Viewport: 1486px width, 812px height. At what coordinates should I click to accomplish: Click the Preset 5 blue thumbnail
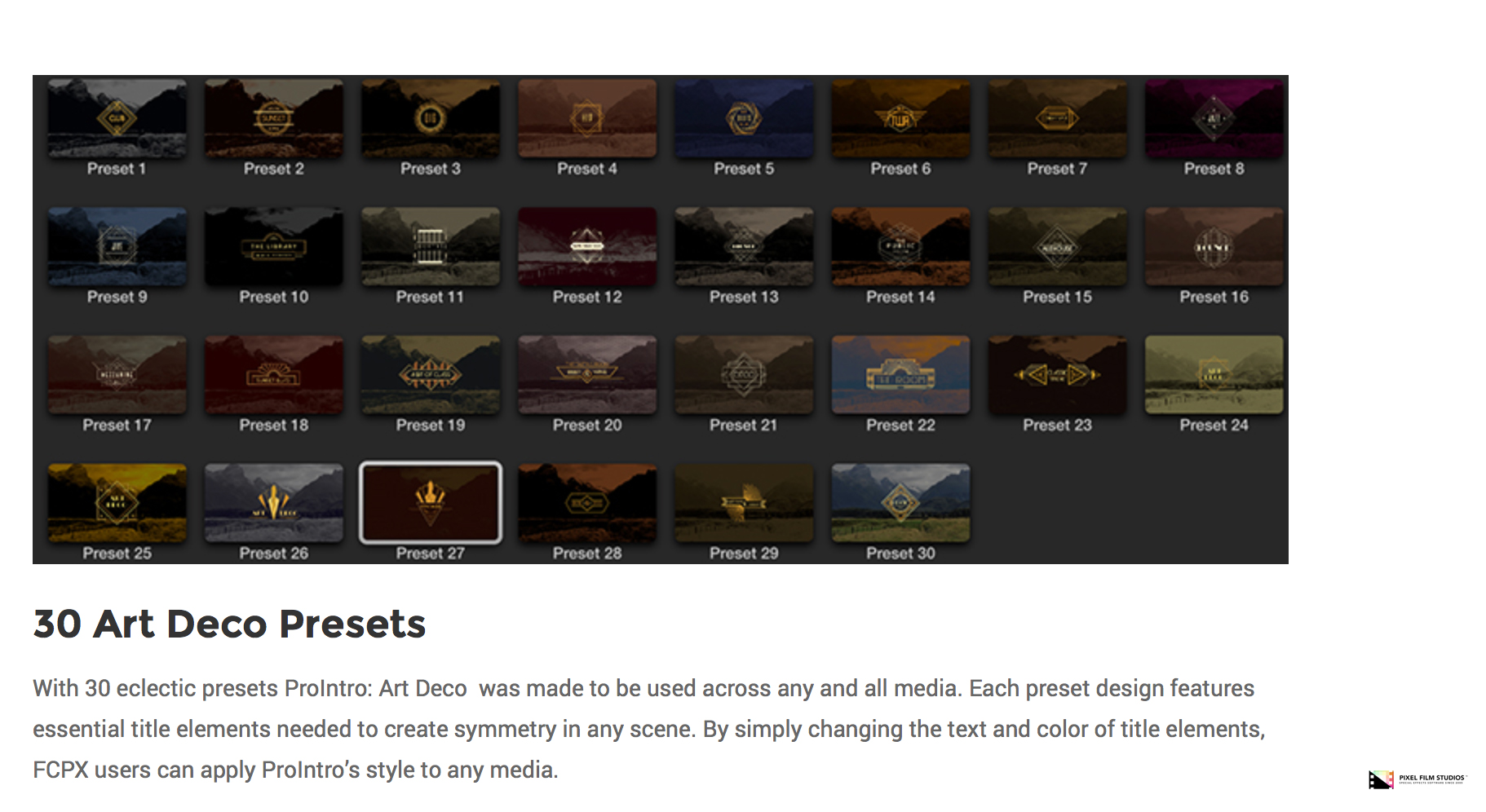pos(744,118)
